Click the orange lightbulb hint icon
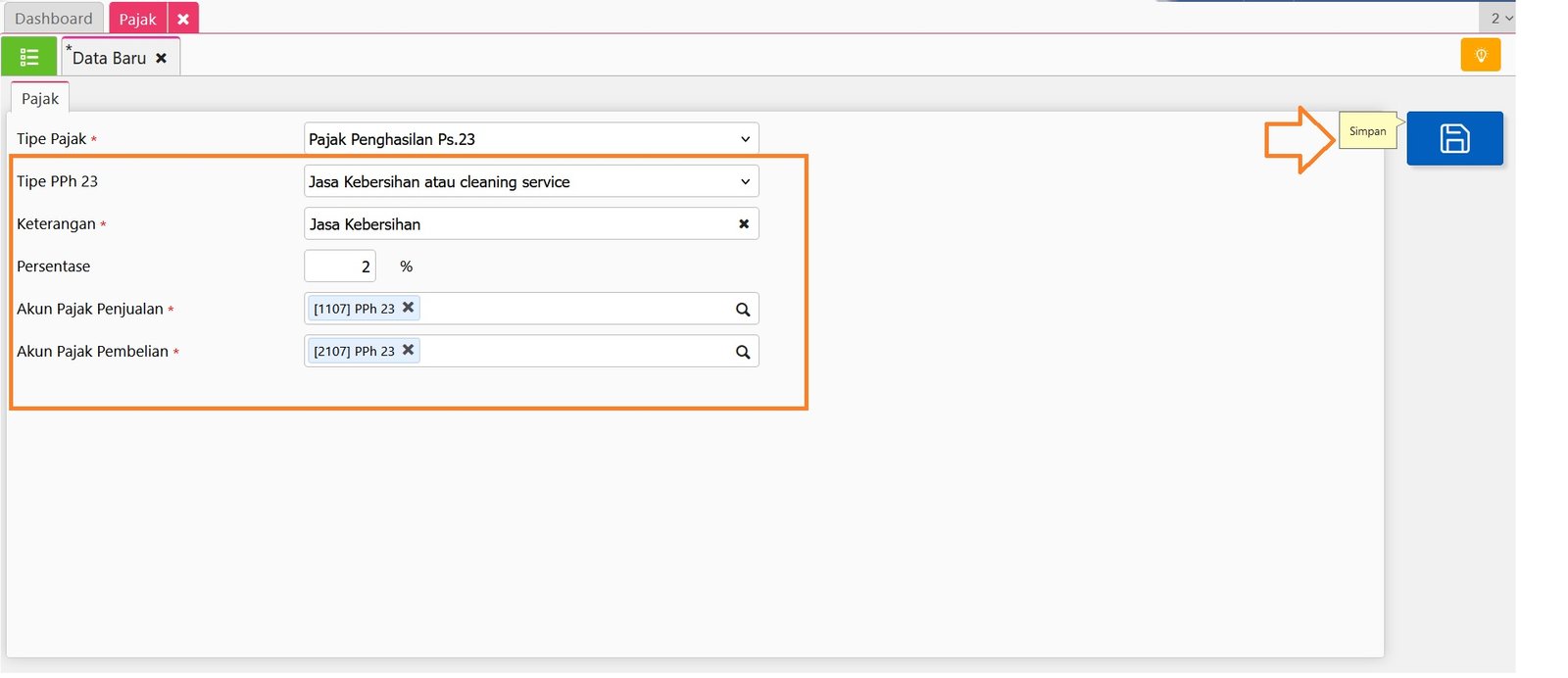 click(1480, 56)
